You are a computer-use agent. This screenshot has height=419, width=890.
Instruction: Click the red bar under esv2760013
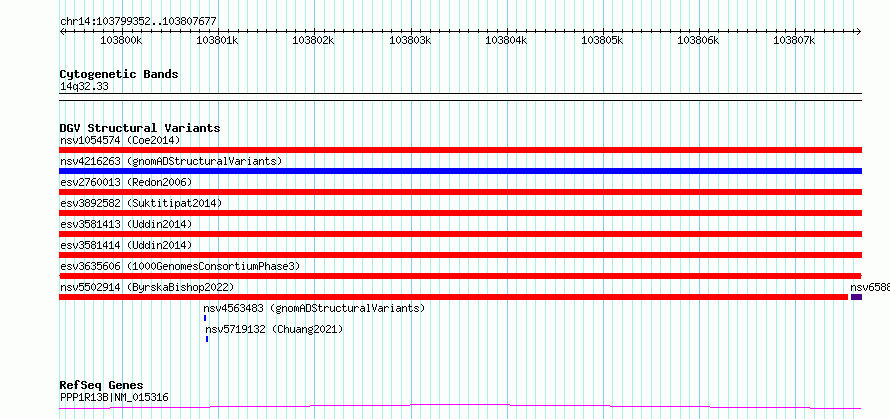(460, 192)
